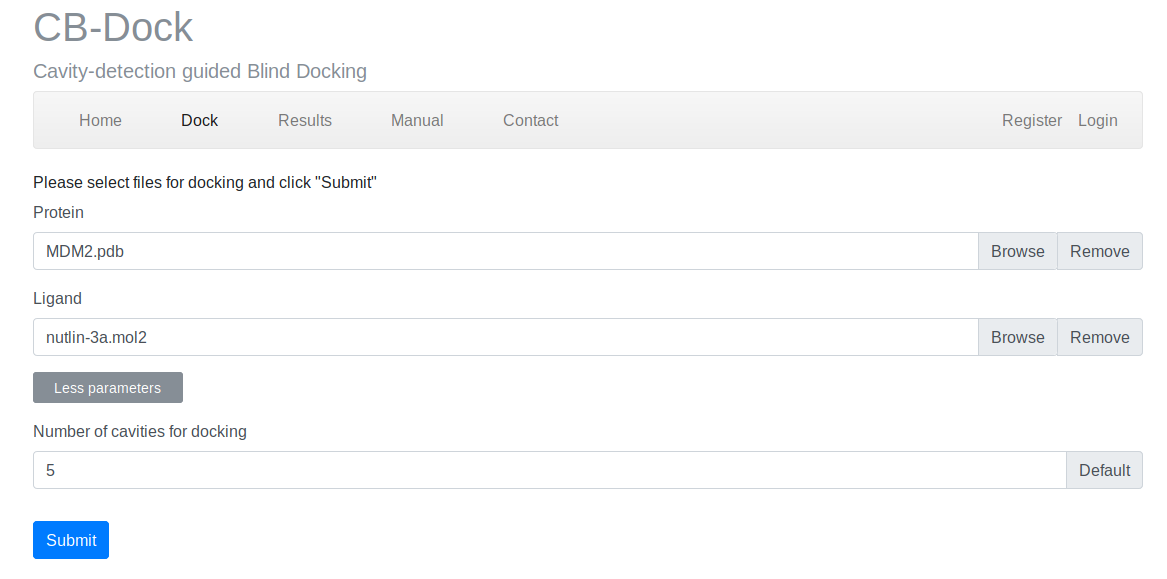This screenshot has height=579, width=1167.
Task: Switch to the Dock tab
Action: click(199, 120)
